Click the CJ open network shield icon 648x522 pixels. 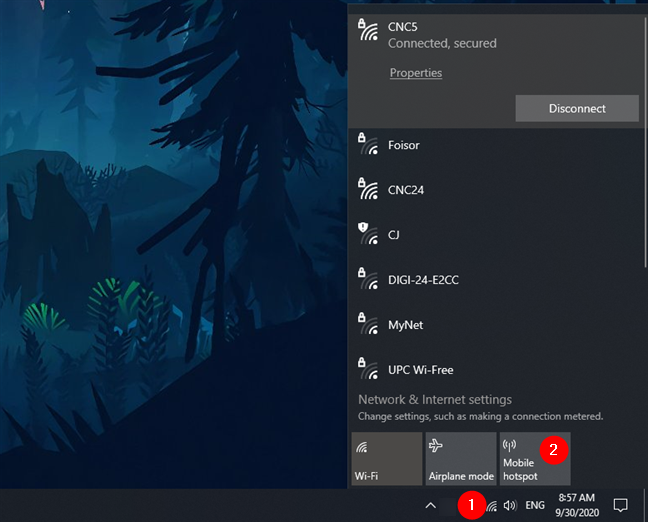[368, 234]
